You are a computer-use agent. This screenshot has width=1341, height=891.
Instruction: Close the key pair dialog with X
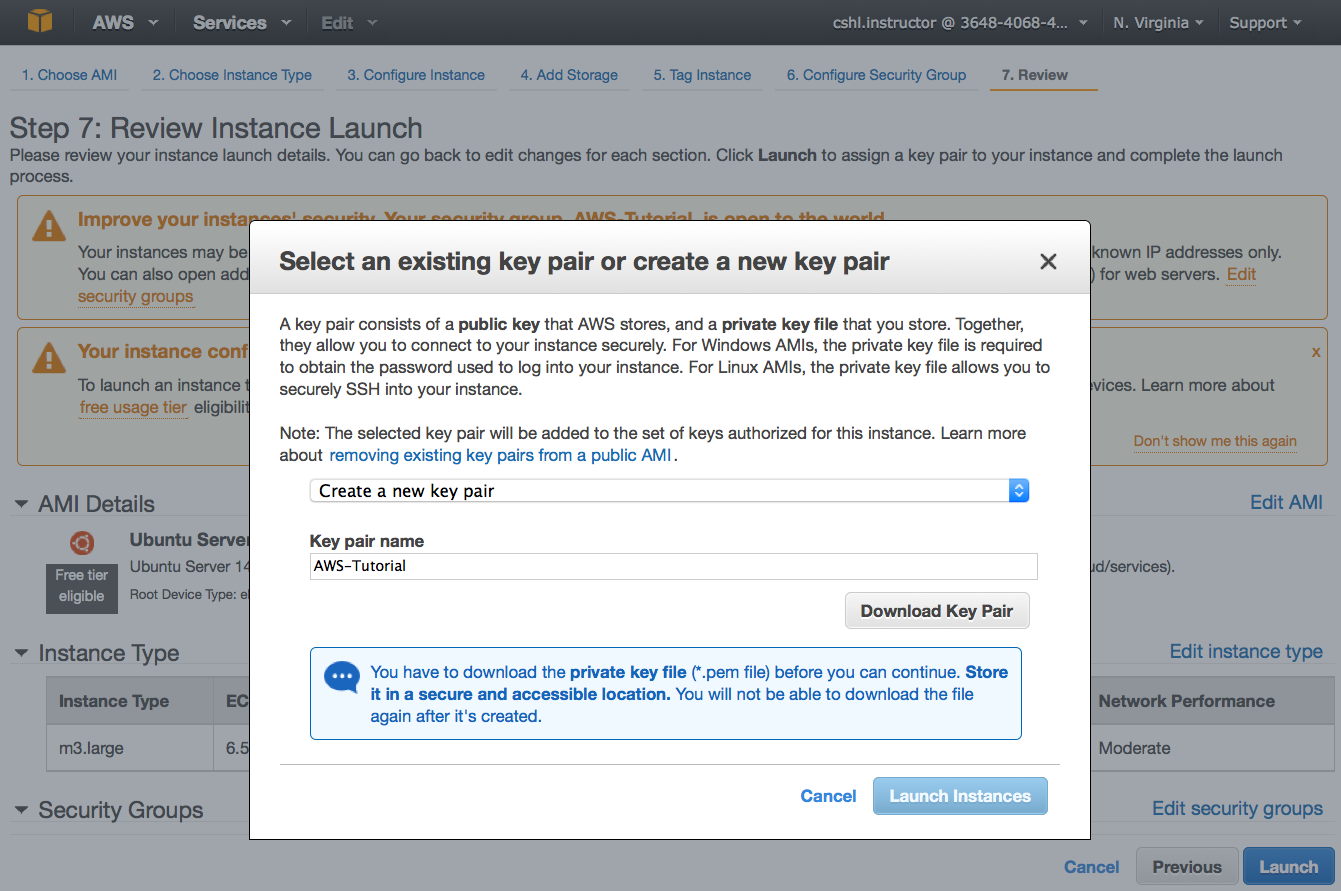(x=1048, y=262)
